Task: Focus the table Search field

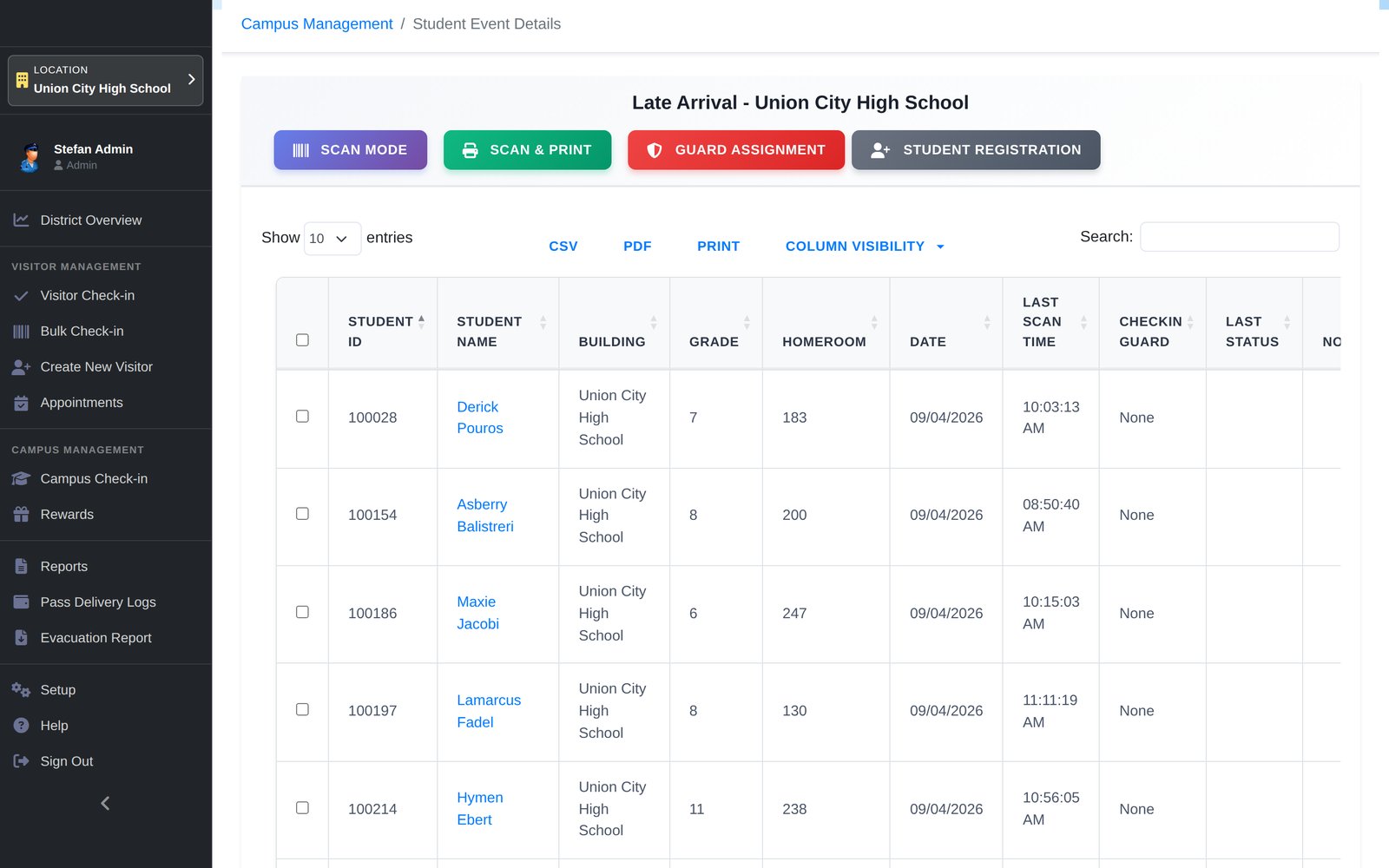Action: point(1240,237)
